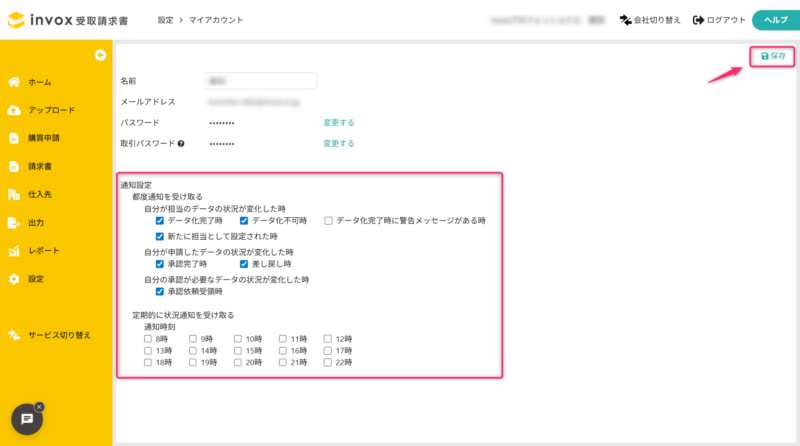The image size is (800, 446).
Task: Check データ化完了時に警告メッセージがある時 checkbox
Action: (x=329, y=220)
